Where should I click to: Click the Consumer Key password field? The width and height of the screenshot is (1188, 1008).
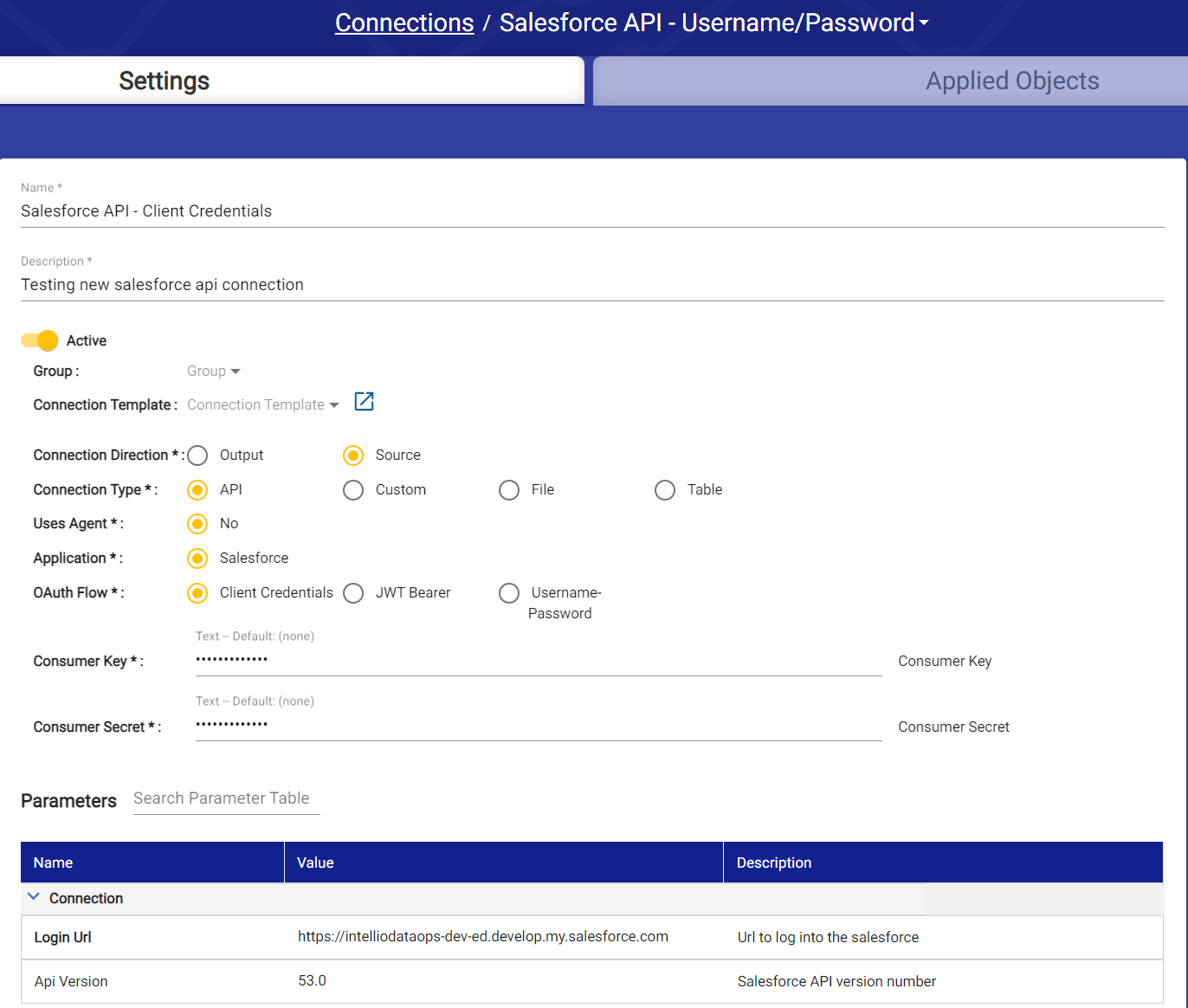[x=539, y=660]
